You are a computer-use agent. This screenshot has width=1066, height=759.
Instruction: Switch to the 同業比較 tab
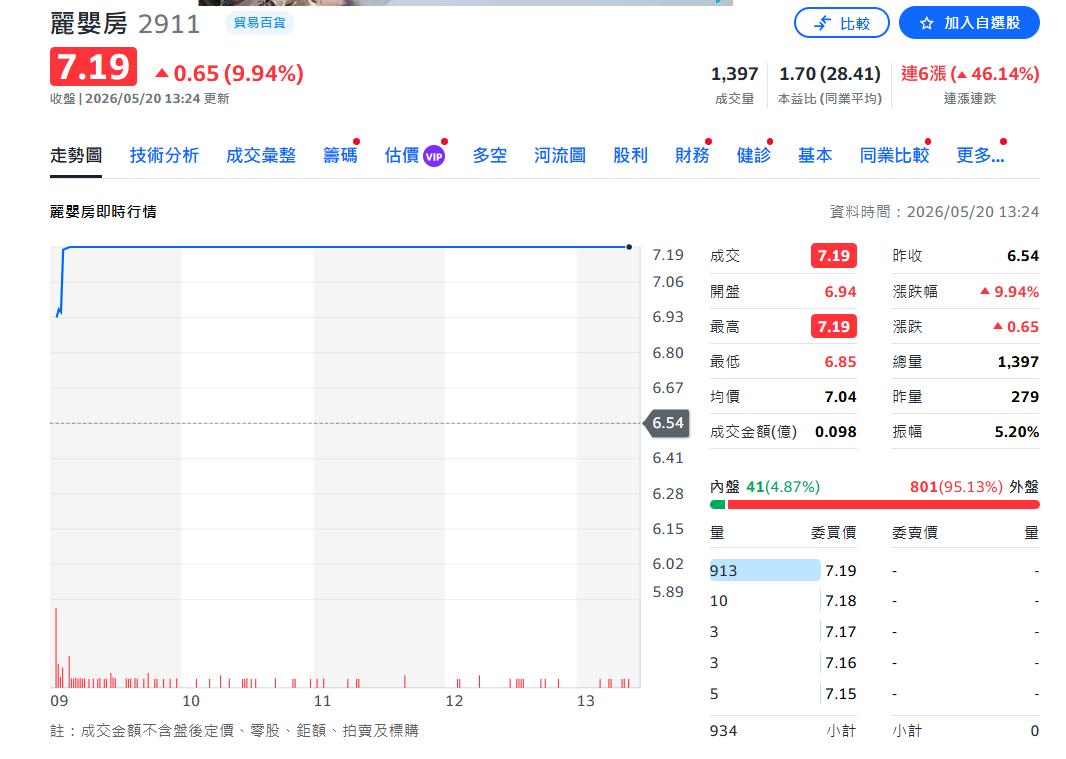tap(894, 156)
